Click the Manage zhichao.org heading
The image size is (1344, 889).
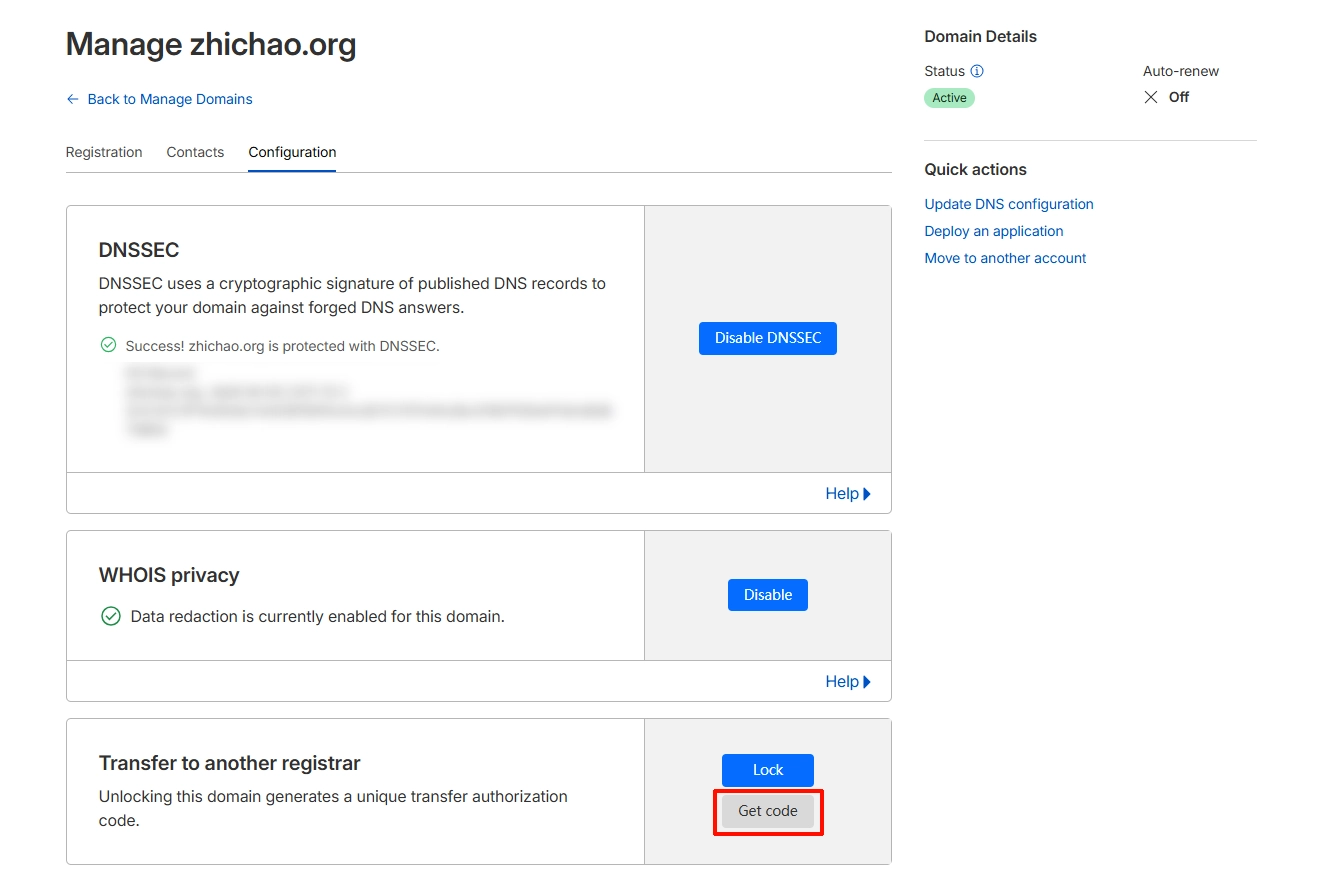(211, 45)
